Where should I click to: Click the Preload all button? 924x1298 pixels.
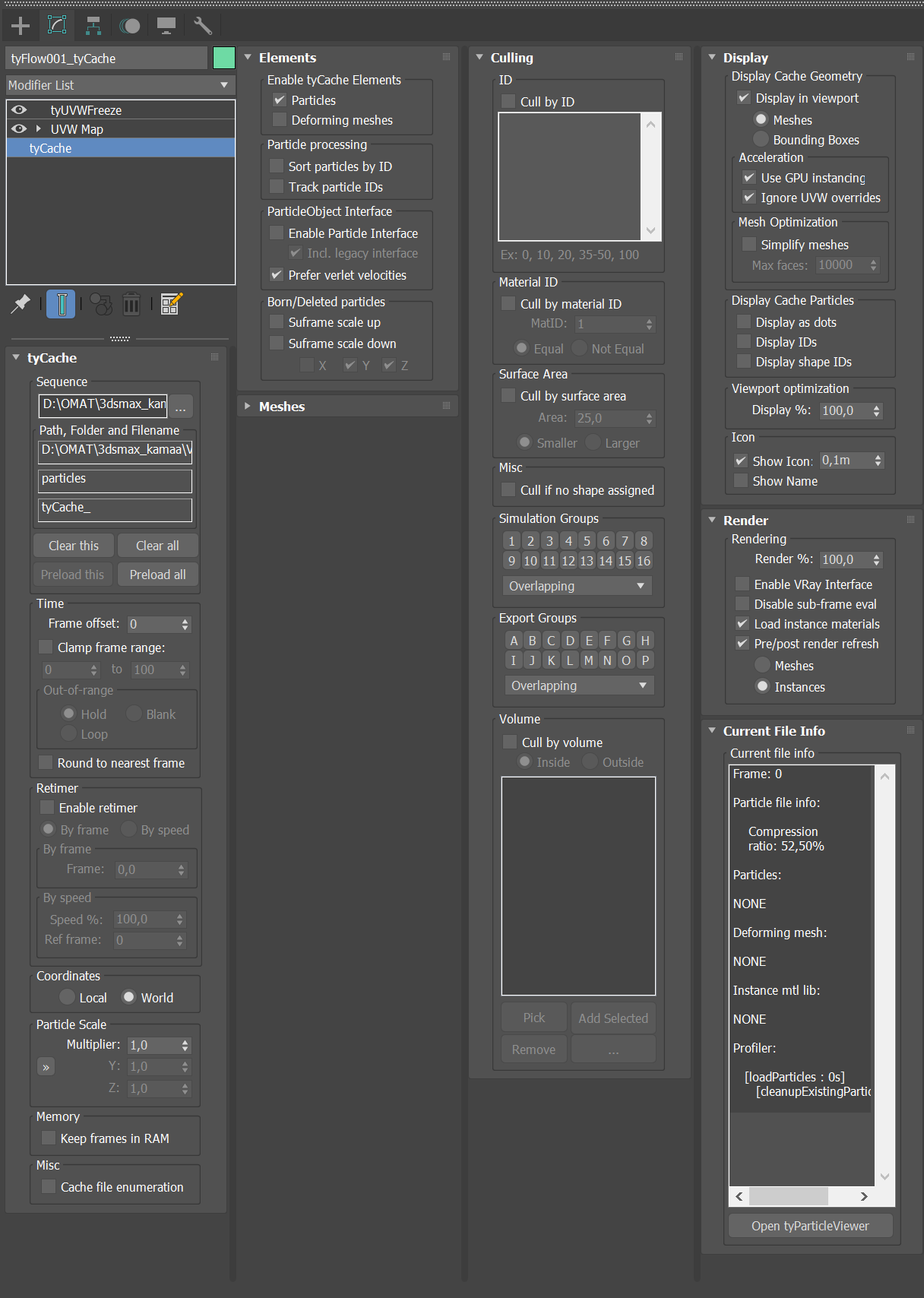[157, 575]
